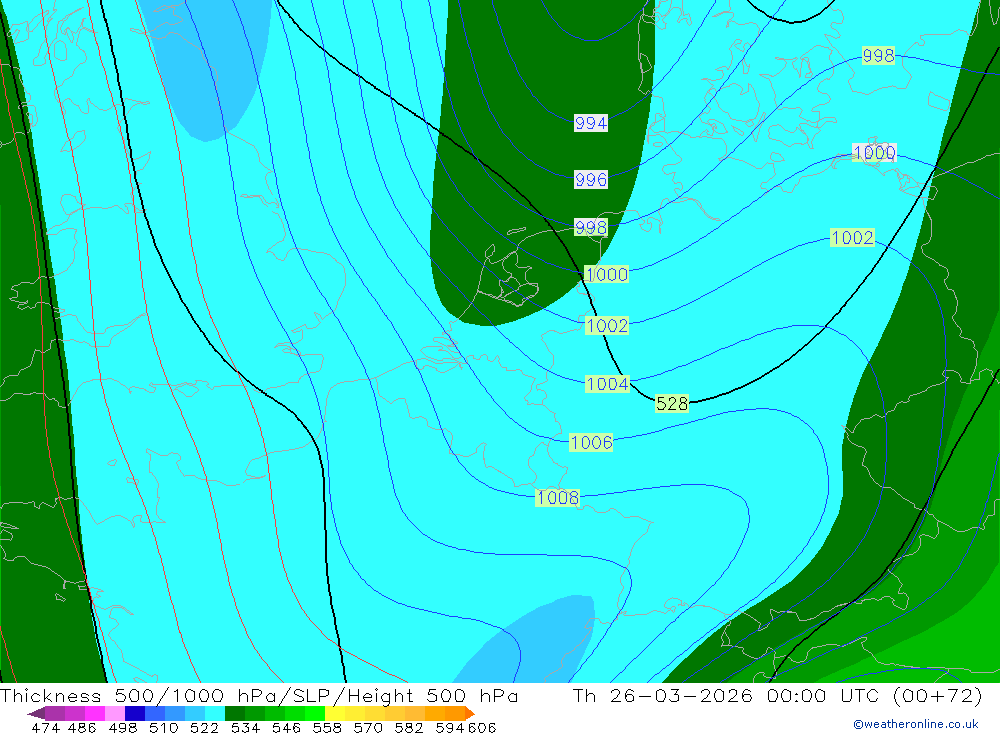Click the legend value 486
Screen dimensions: 1000x733
[82, 727]
